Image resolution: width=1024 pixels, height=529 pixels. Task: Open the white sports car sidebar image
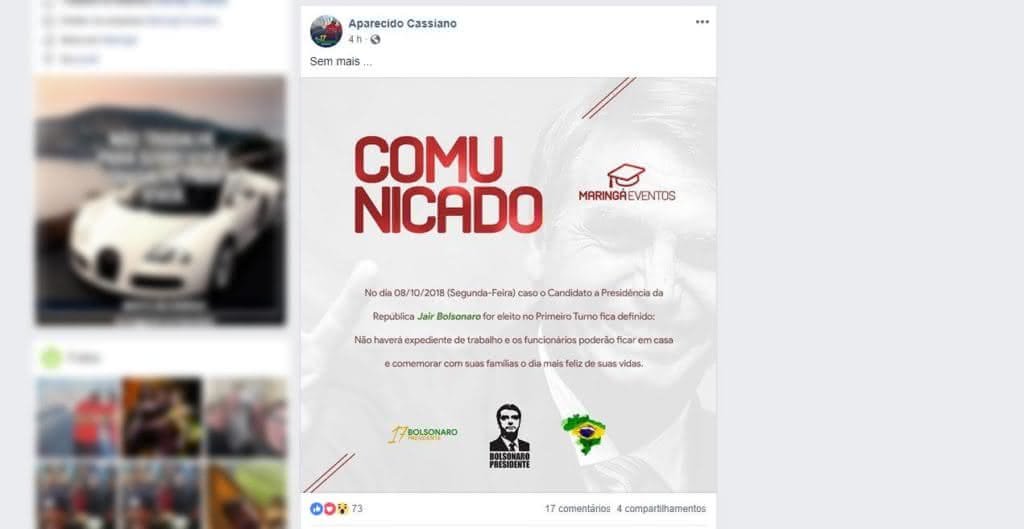coord(160,200)
